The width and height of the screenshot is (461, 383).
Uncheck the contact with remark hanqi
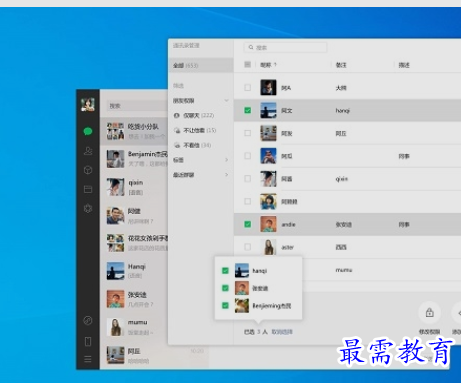click(248, 110)
